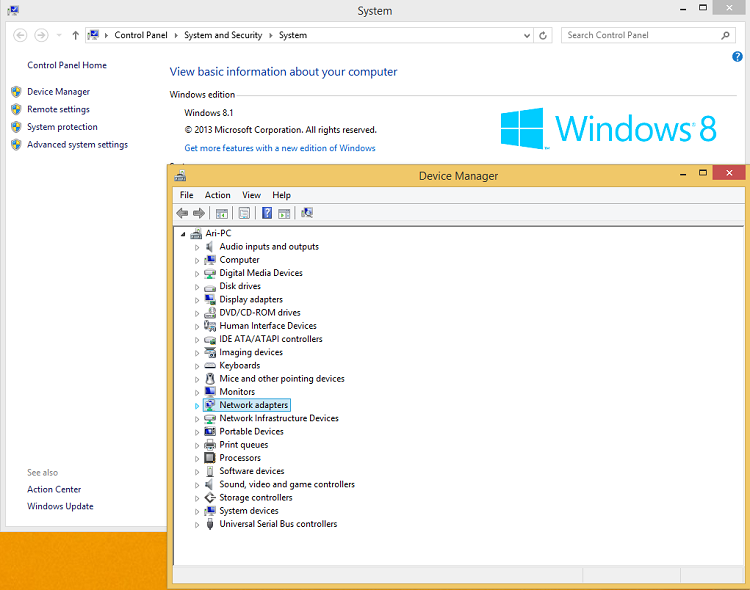Open the address bar history dropdown arrow
Viewport: 750px width, 590px height.
point(527,35)
